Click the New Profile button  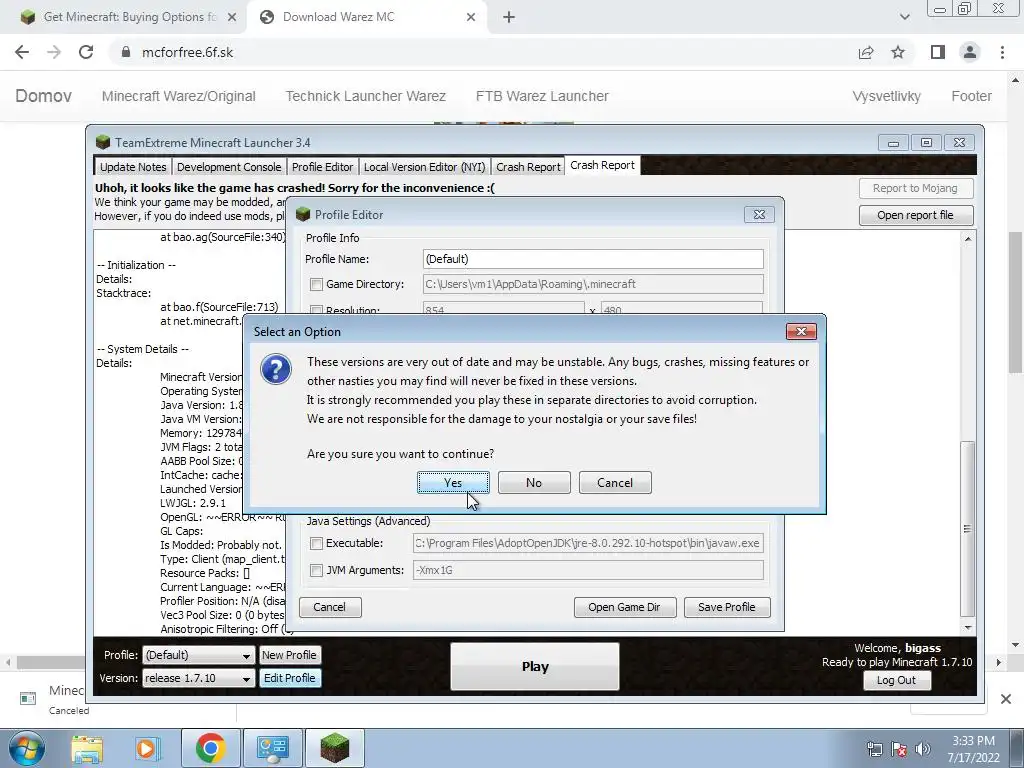coord(289,655)
